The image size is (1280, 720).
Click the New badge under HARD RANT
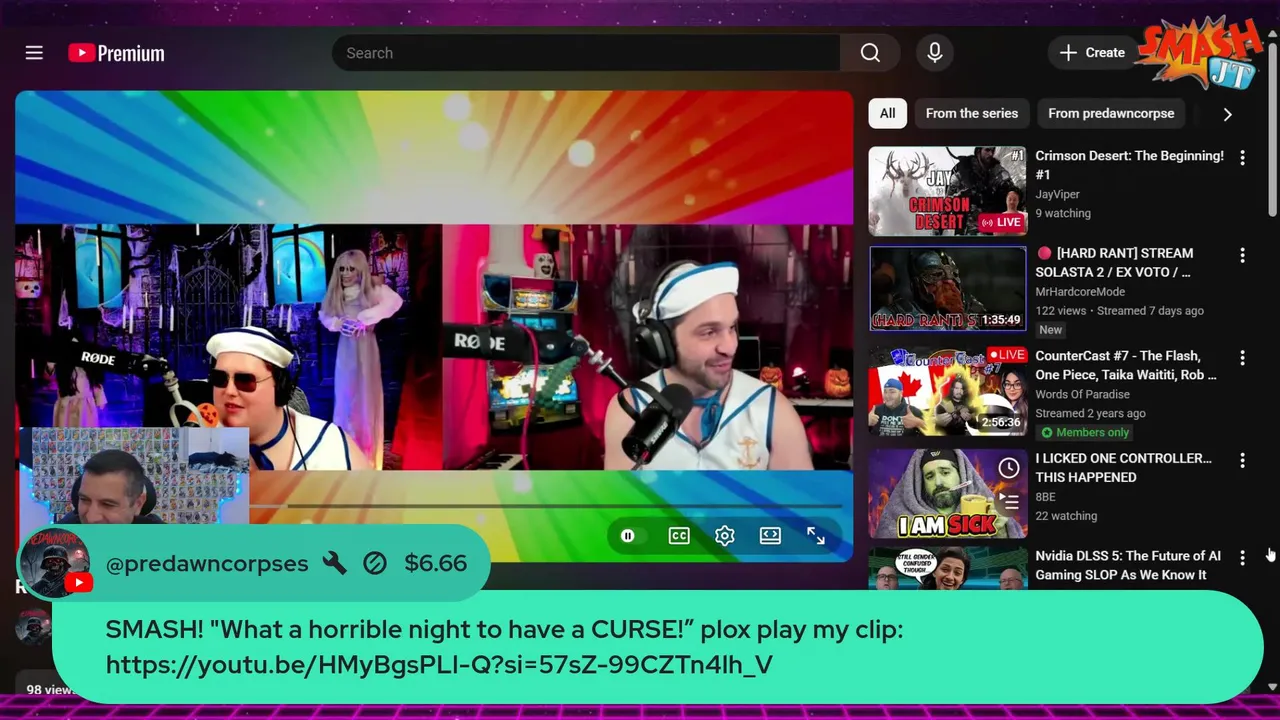[1050, 329]
